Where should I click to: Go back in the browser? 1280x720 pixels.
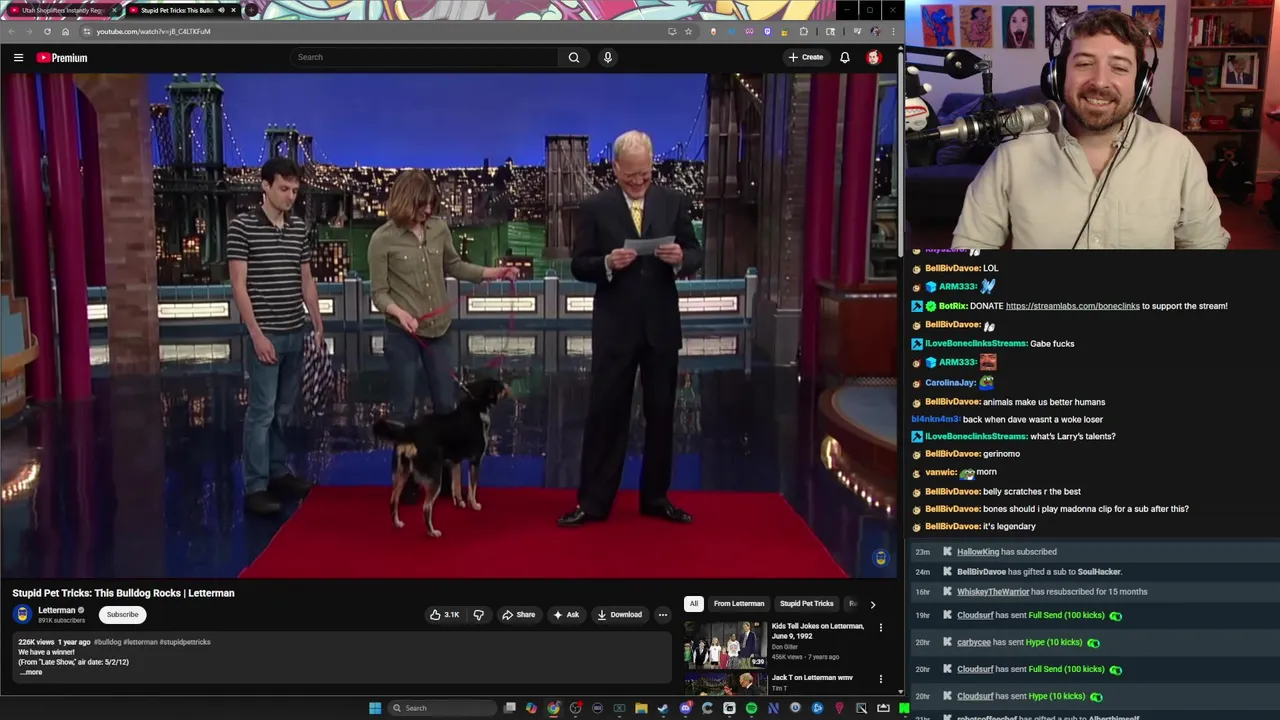(11, 31)
